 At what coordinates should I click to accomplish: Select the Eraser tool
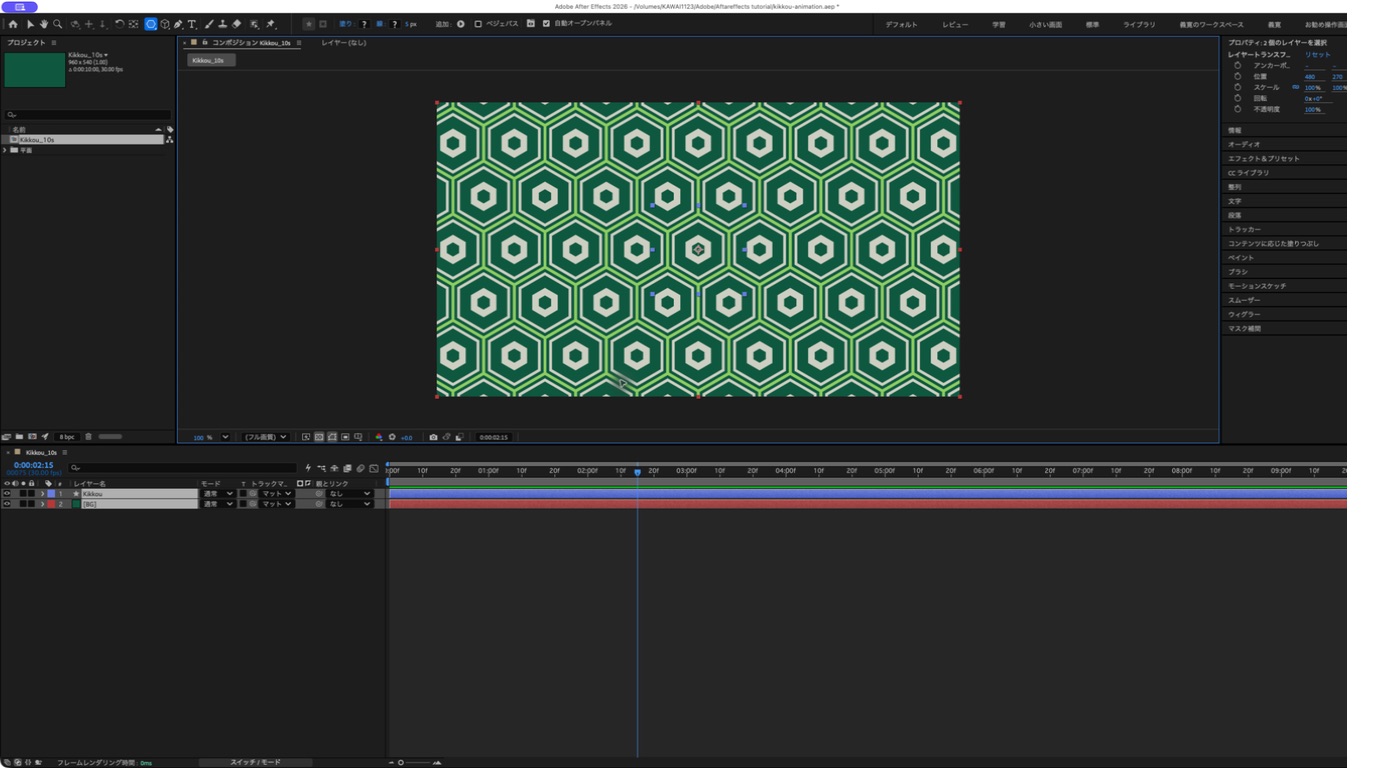(237, 24)
